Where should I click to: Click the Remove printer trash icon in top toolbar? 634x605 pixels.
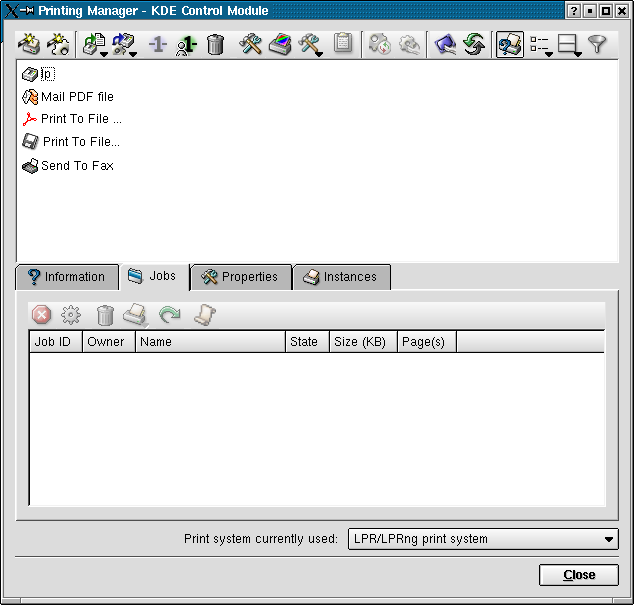pyautogui.click(x=216, y=44)
